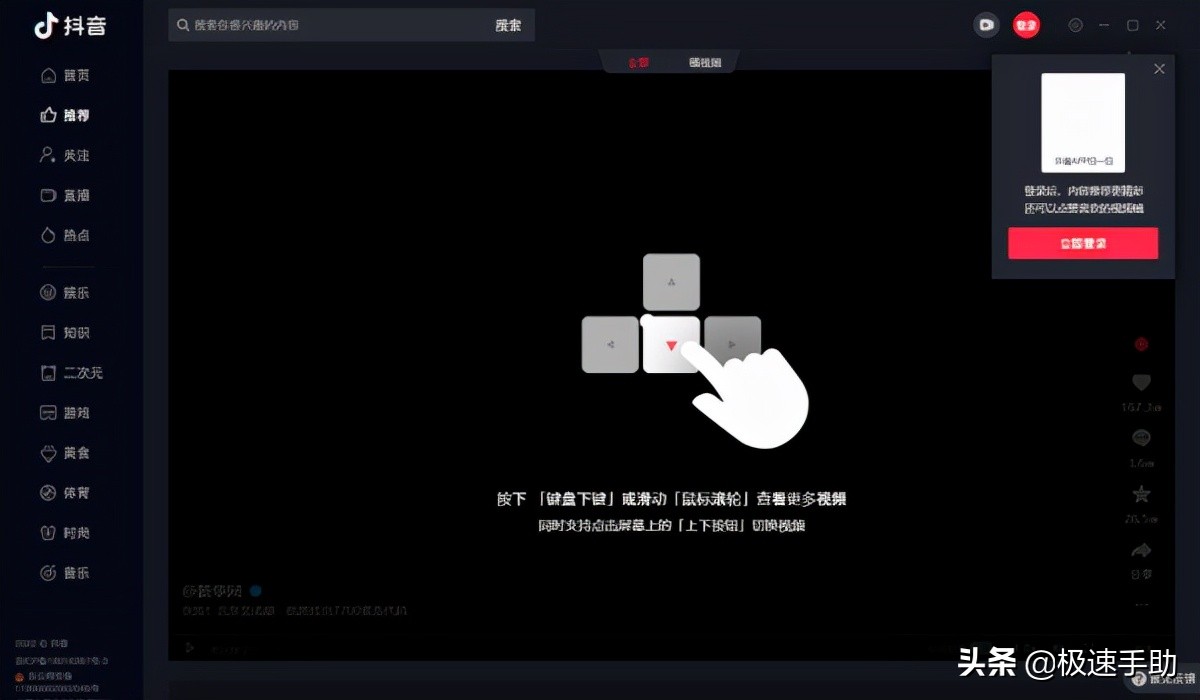Select the 音乐 music category icon
Viewport: 1200px width, 700px height.
point(60,572)
